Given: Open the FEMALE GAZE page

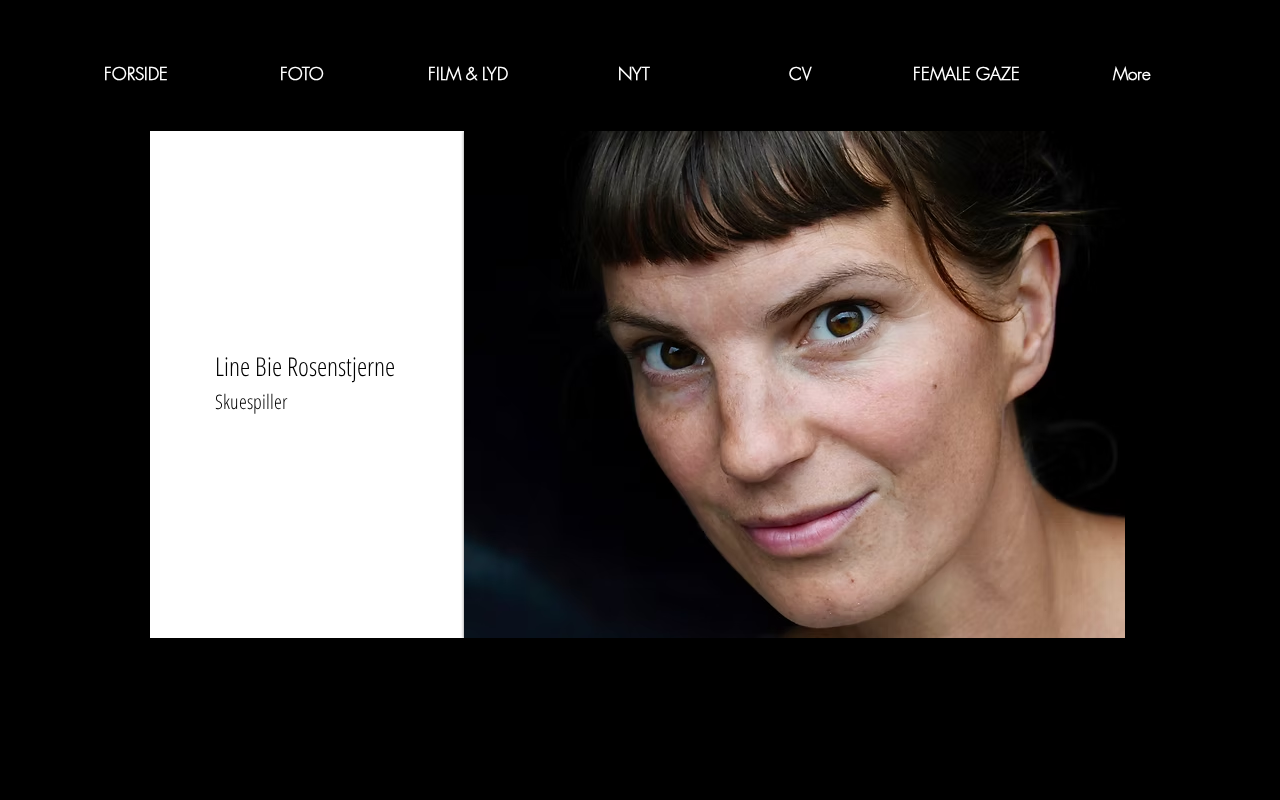Looking at the screenshot, I should (x=965, y=74).
